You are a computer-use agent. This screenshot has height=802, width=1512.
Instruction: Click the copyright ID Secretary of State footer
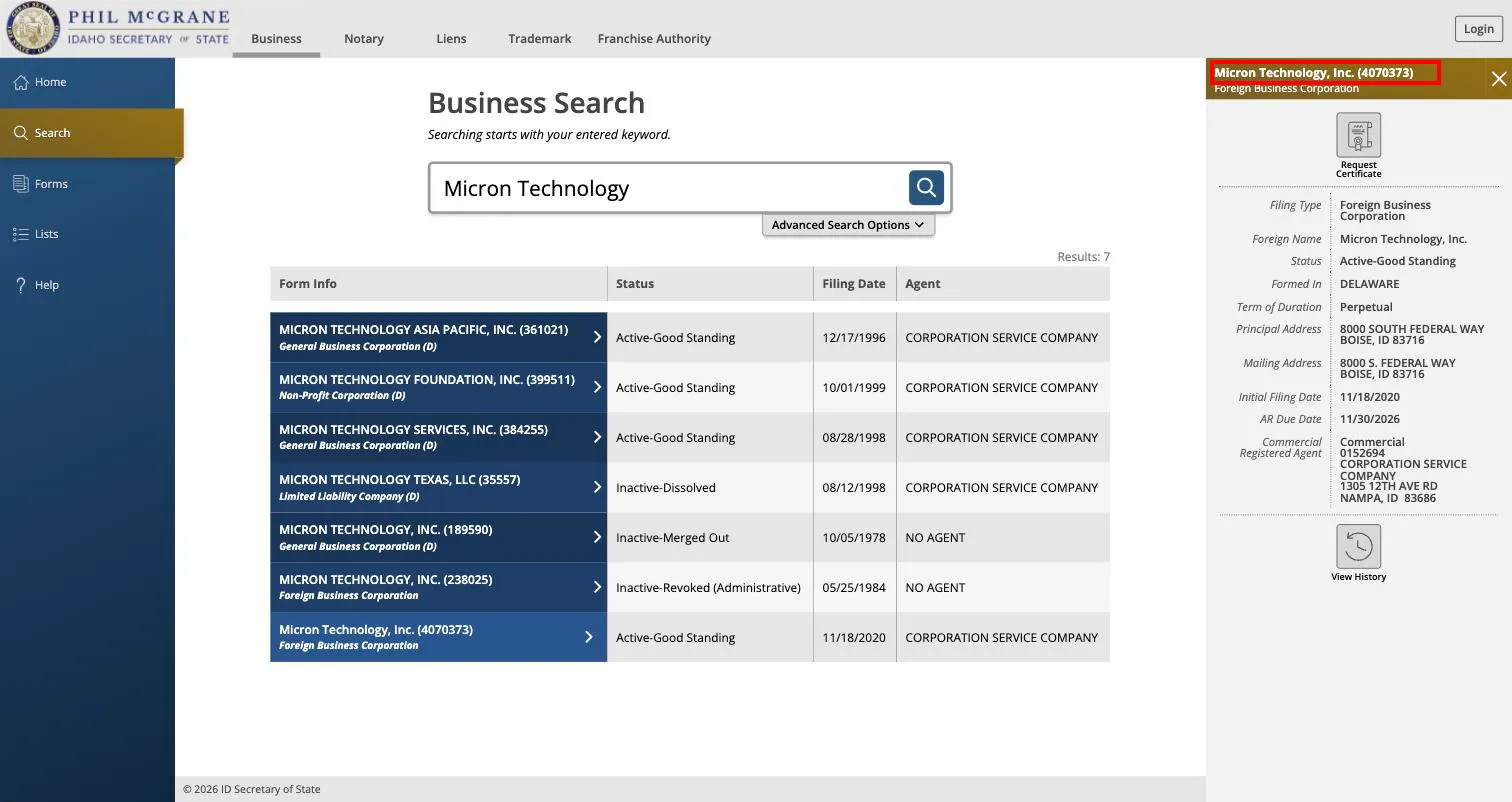point(251,789)
